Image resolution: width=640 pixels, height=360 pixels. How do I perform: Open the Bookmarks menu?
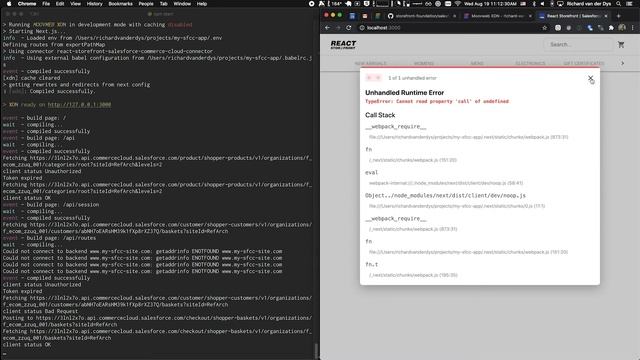(x=120, y=4)
